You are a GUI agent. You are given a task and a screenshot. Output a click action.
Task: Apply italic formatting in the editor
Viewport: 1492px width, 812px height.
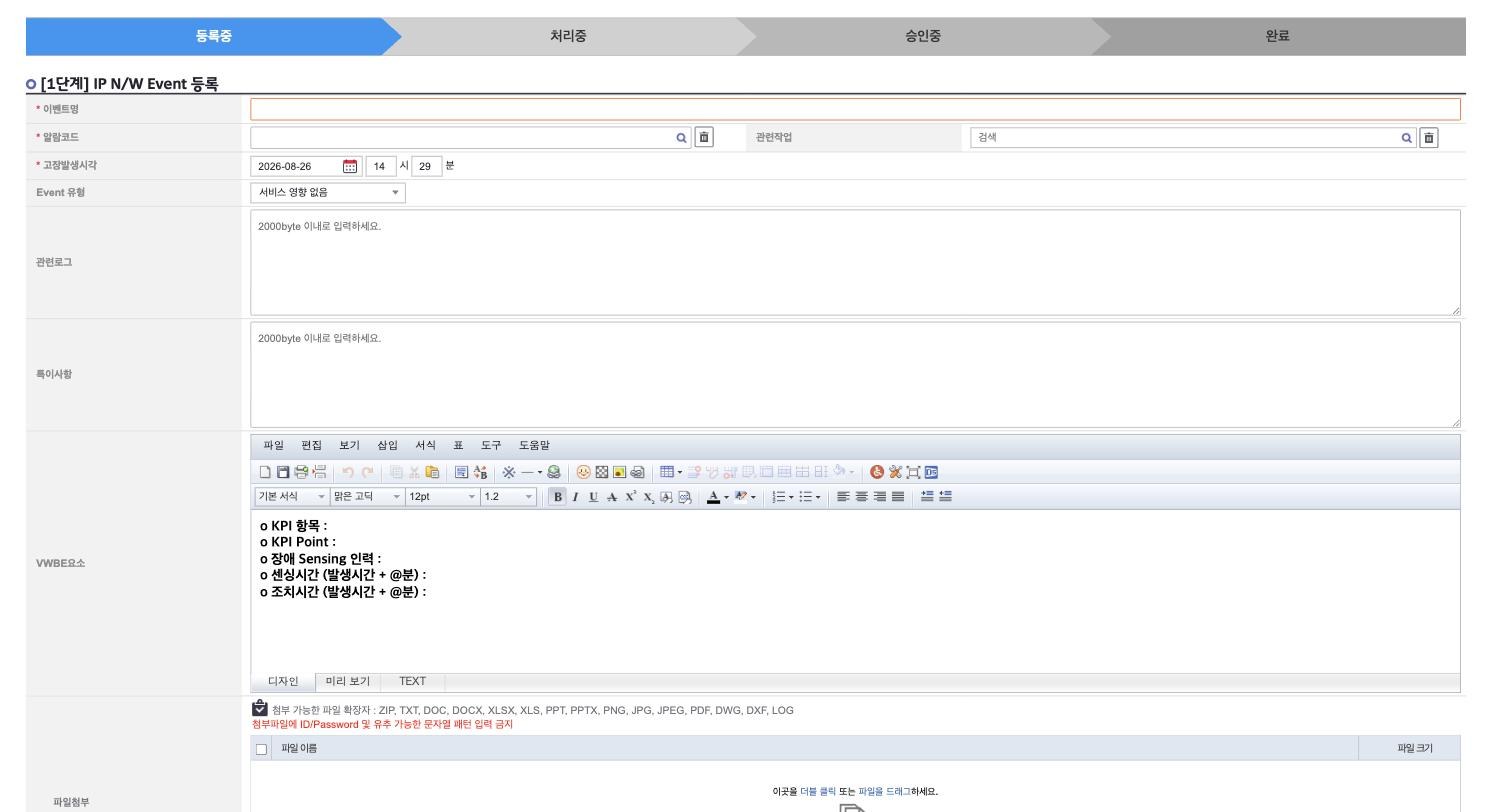point(576,497)
